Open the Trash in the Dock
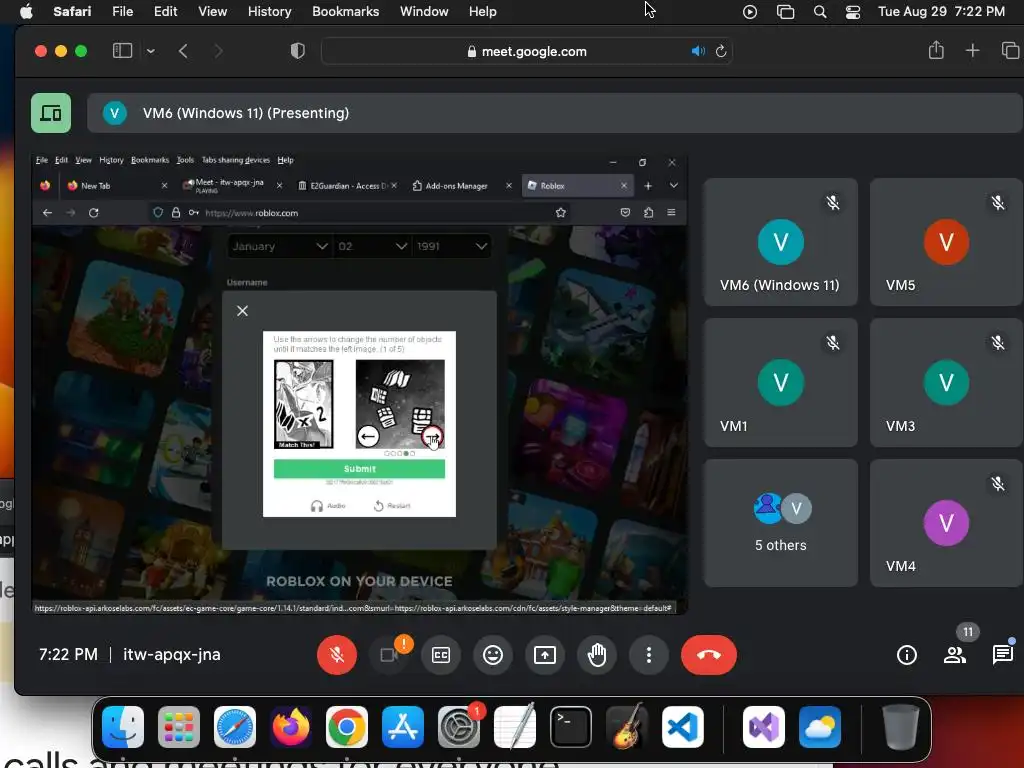The width and height of the screenshot is (1024, 768). [x=901, y=727]
